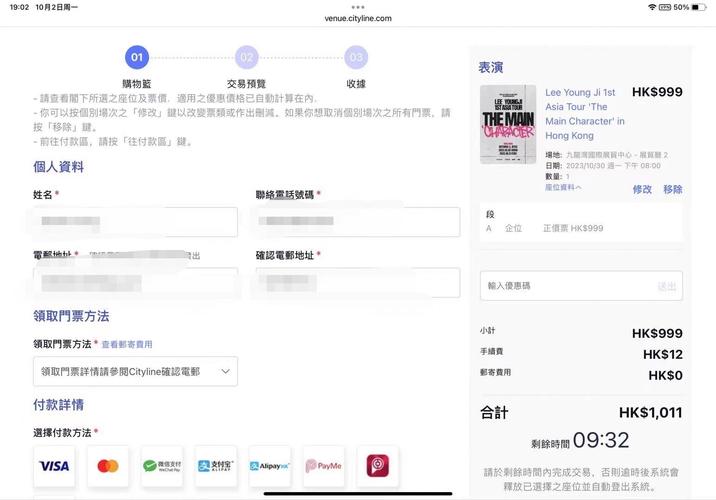Click the 姓名 name input field
This screenshot has height=500, width=716.
(135, 222)
